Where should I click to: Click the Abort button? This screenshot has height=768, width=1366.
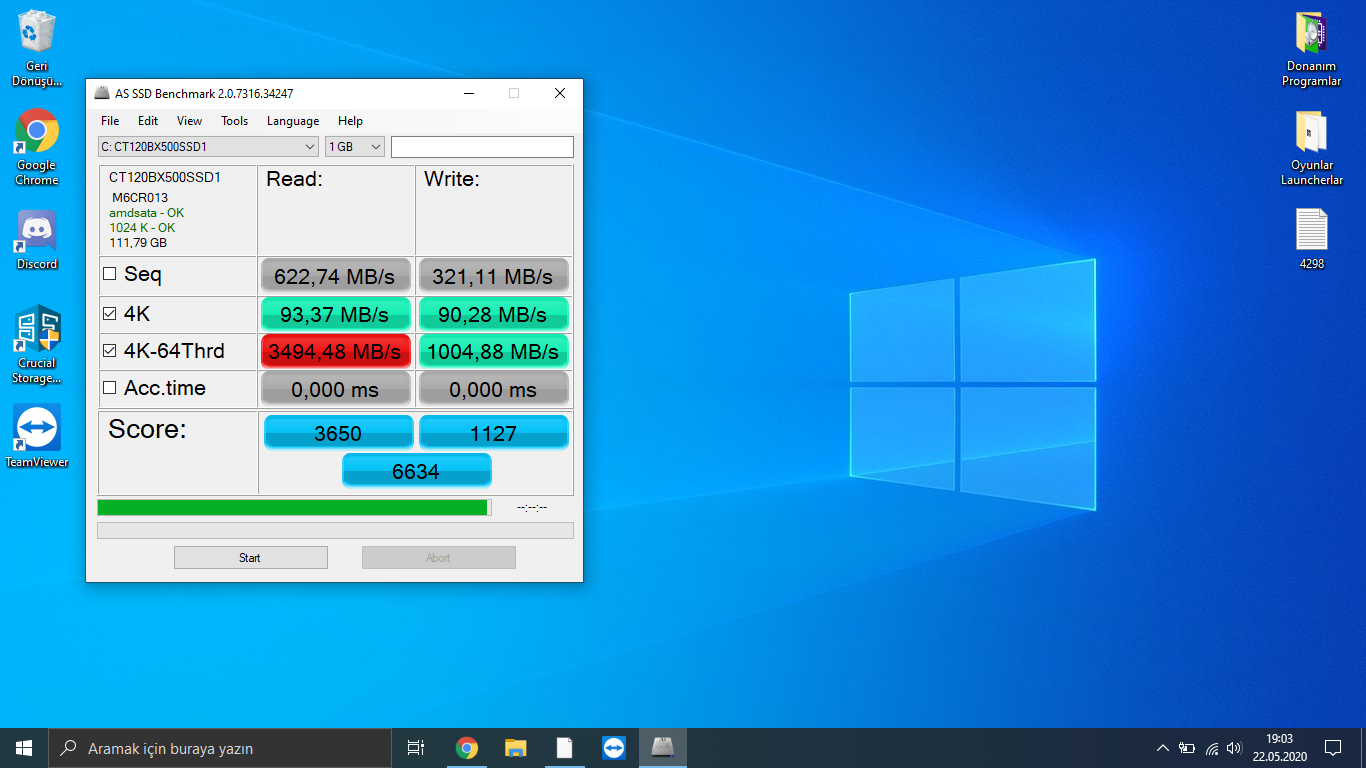tap(438, 558)
